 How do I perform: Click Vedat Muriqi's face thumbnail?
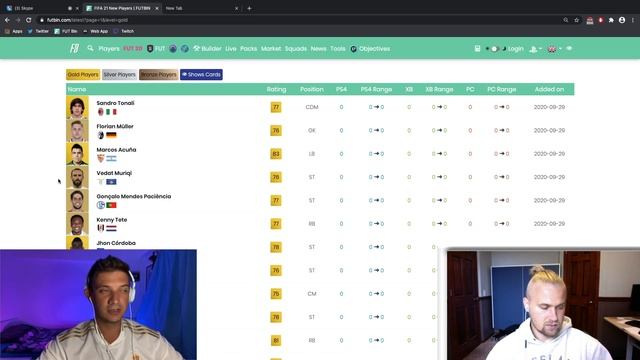click(77, 177)
